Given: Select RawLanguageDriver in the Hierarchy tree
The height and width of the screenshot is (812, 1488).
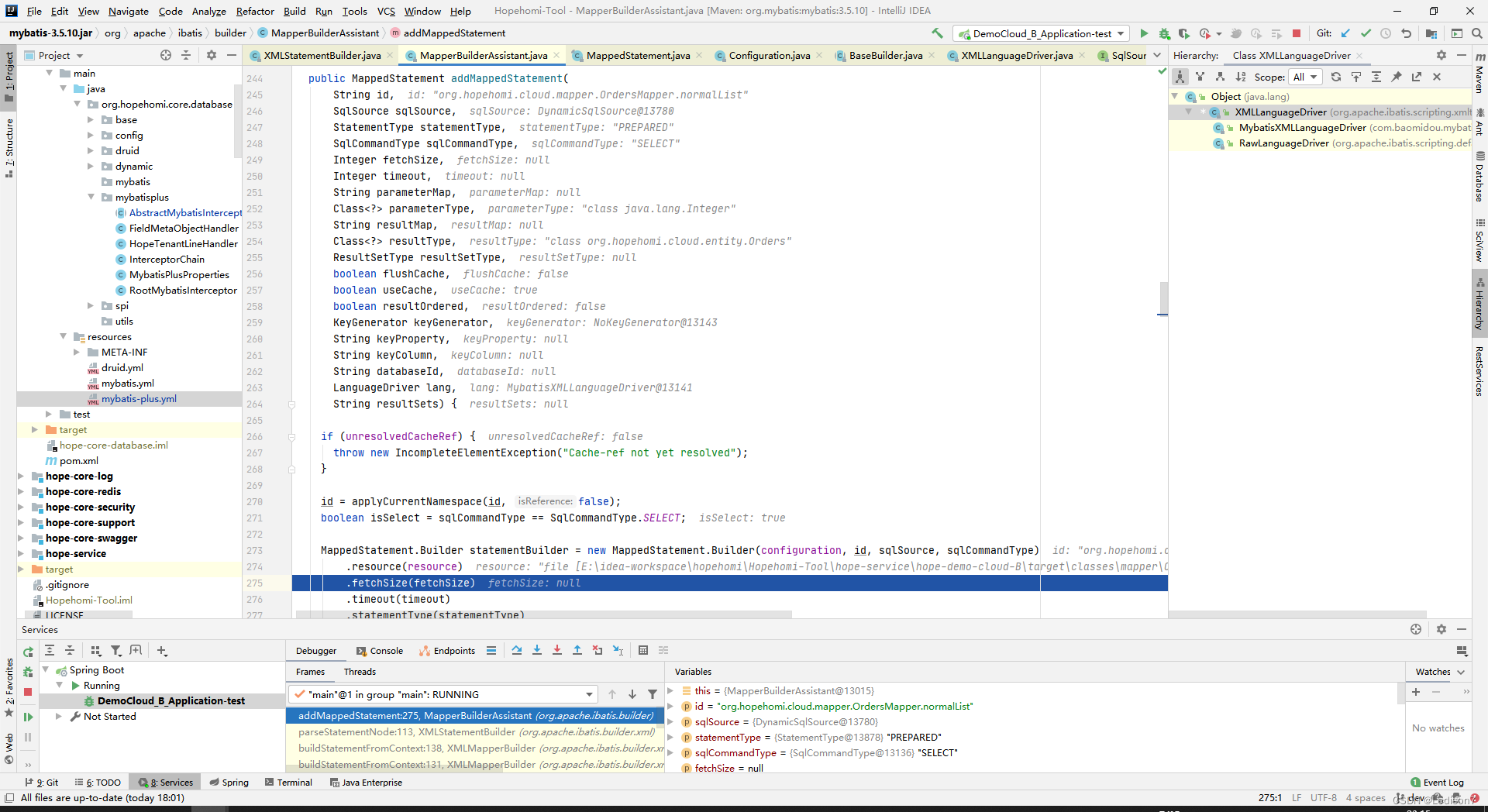Looking at the screenshot, I should coord(1283,143).
